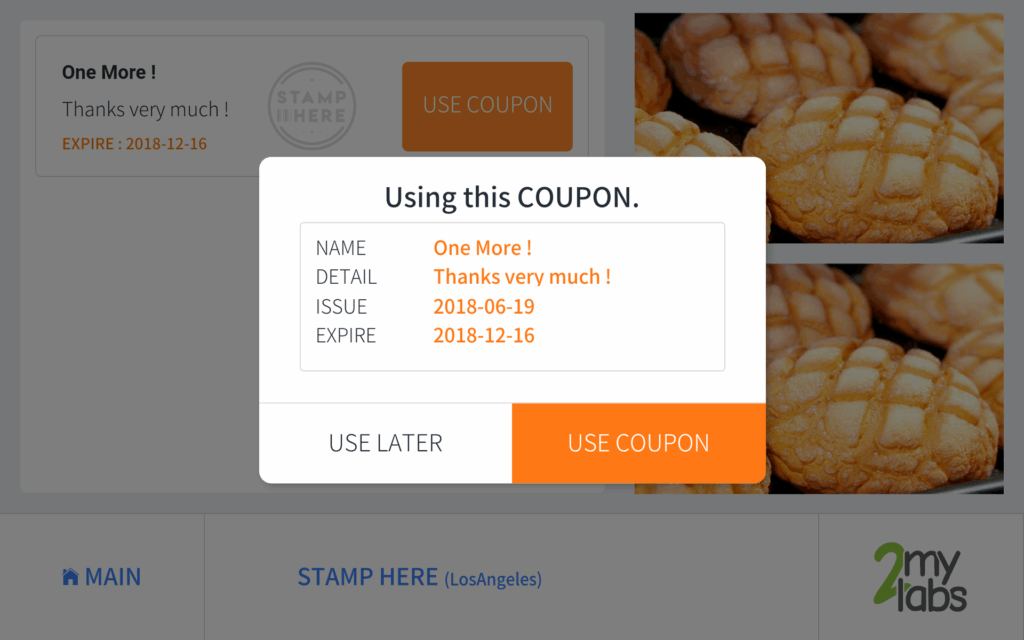Click the dimmed USE COUPON card button
1024x640 pixels.
pos(487,106)
